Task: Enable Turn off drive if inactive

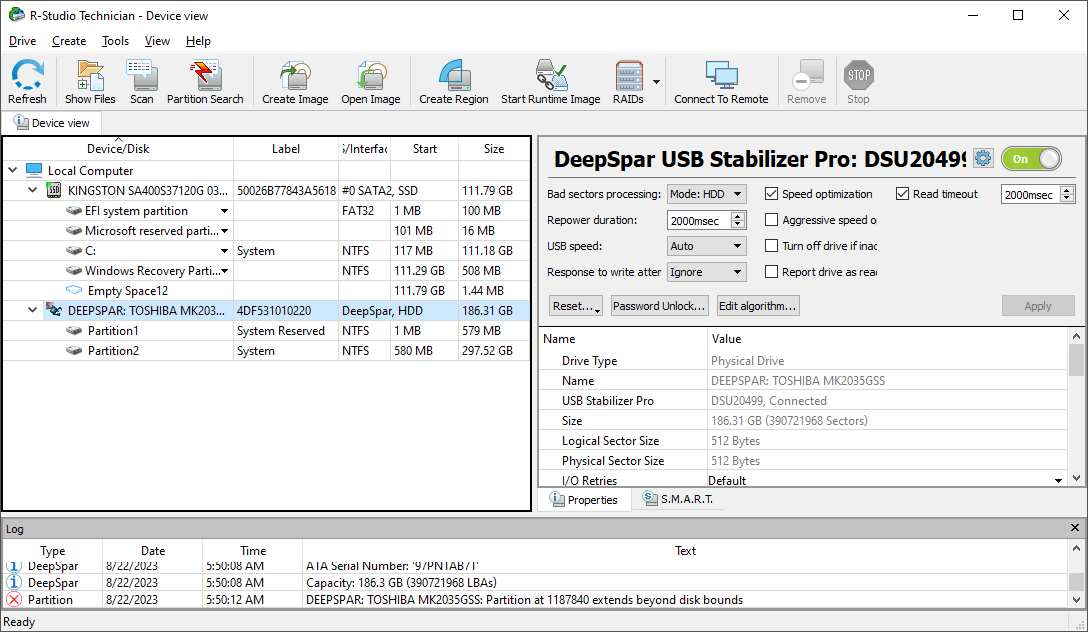Action: (771, 246)
